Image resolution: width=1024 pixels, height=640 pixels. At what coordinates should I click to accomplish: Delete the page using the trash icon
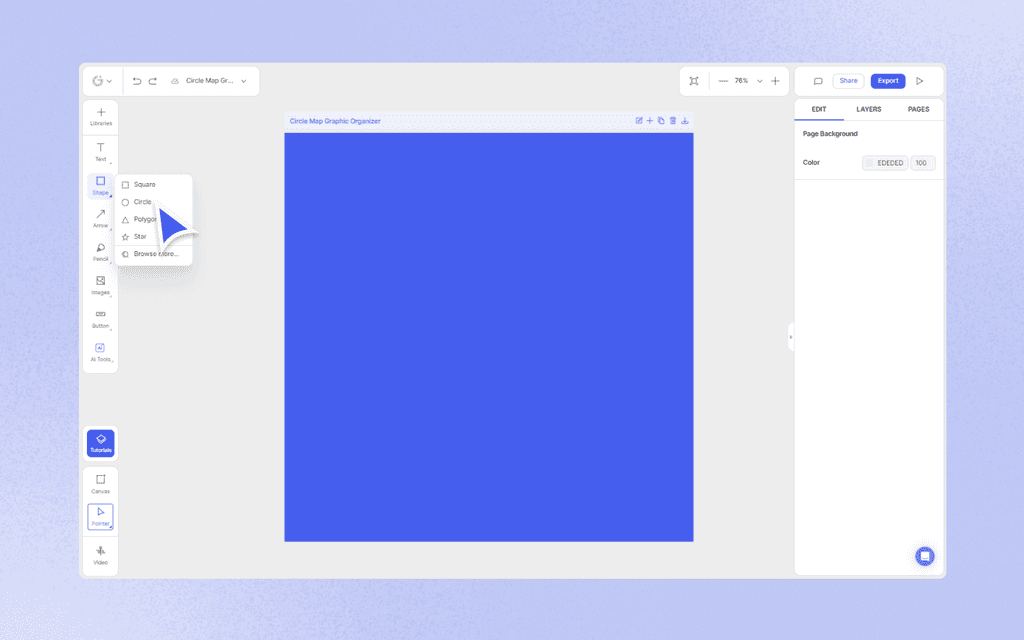672,120
